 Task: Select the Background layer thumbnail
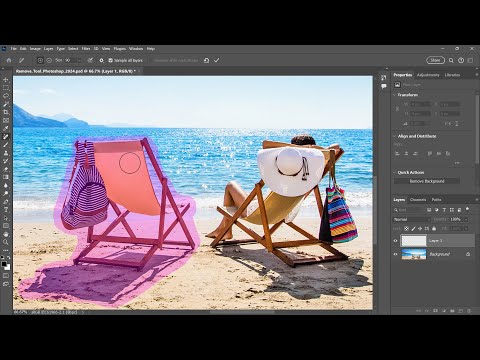[x=414, y=254]
